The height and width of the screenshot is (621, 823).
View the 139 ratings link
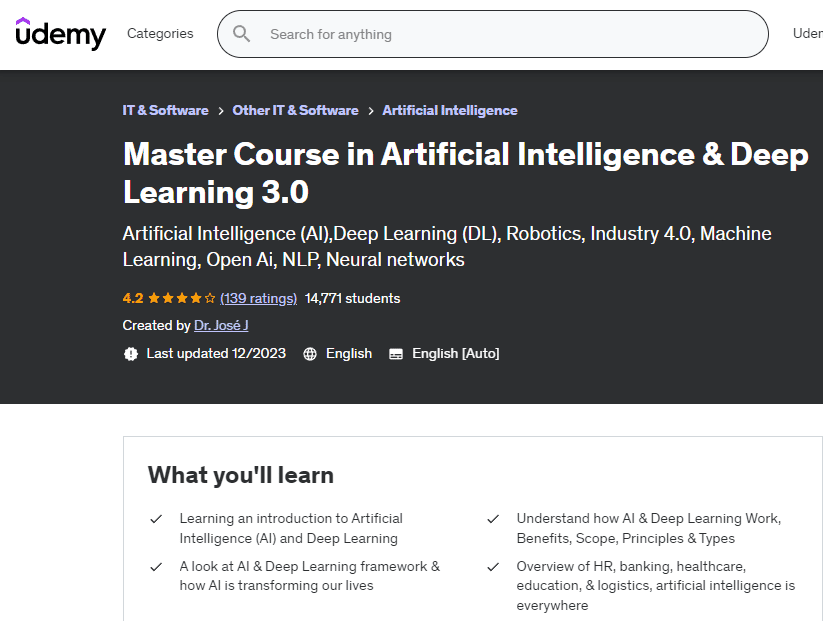[x=259, y=298]
